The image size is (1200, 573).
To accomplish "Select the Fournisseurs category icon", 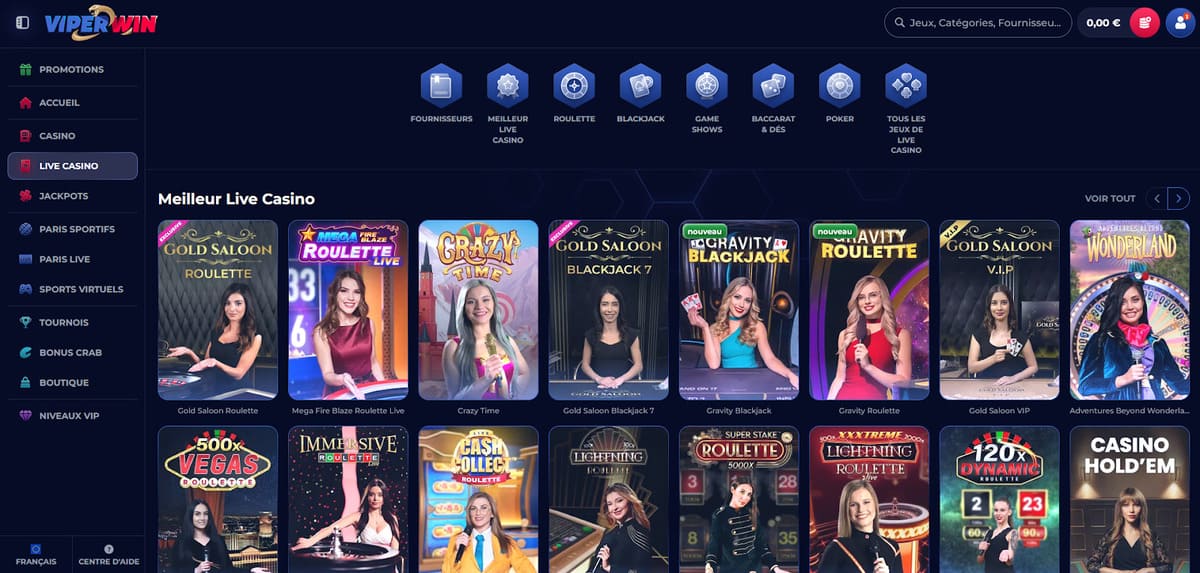I will click(x=441, y=86).
